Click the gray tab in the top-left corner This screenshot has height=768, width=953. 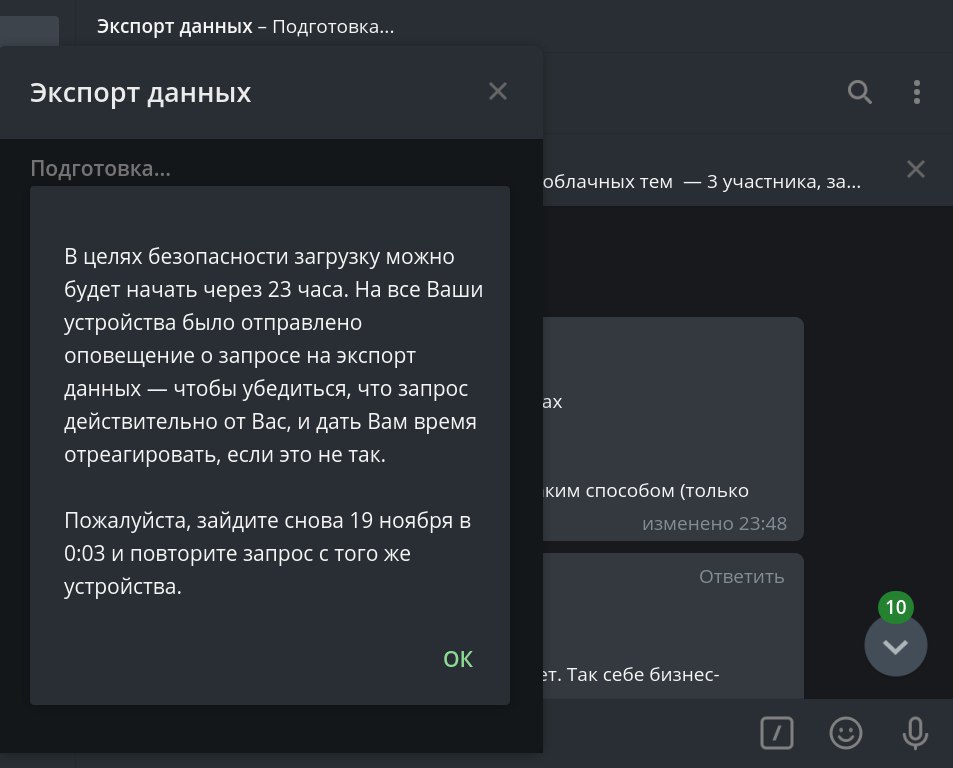tap(29, 31)
